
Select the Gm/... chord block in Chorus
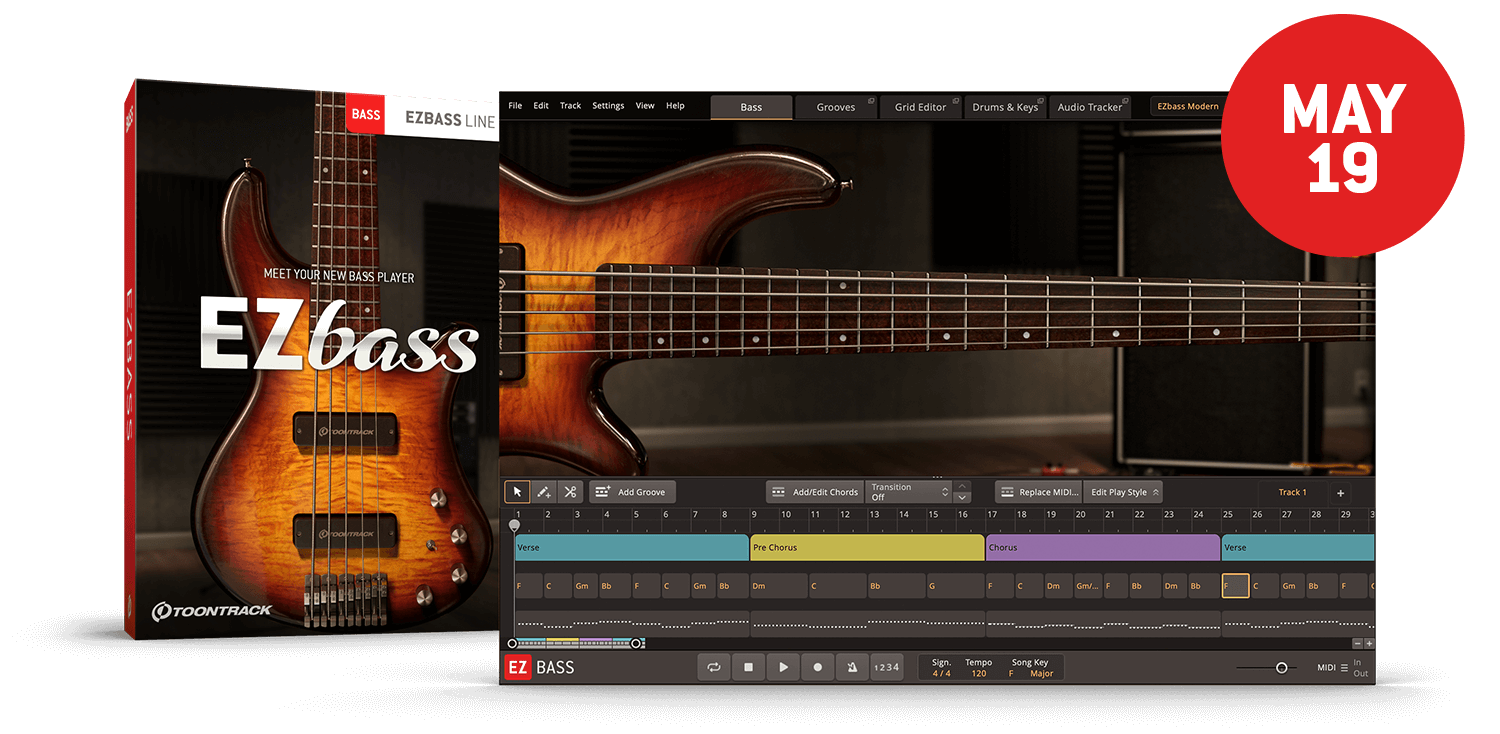[1087, 586]
